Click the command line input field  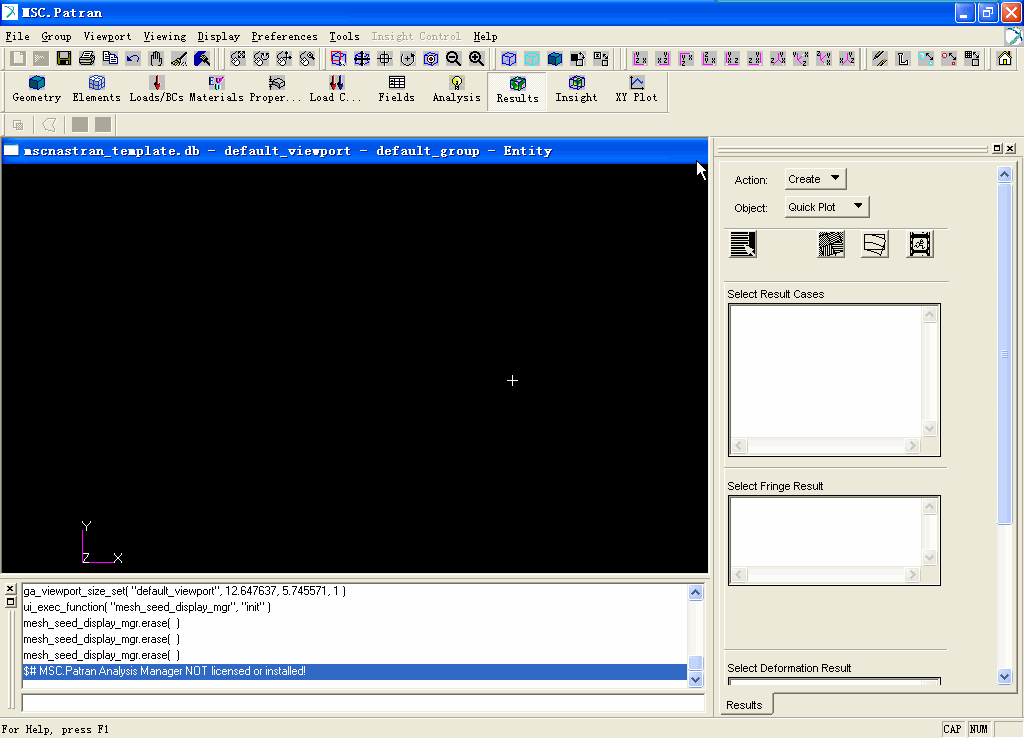pos(363,703)
